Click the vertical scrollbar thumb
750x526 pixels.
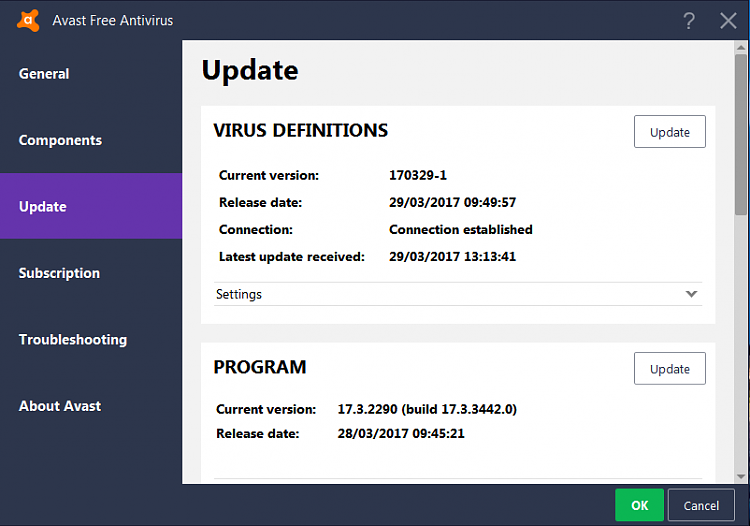[x=741, y=134]
